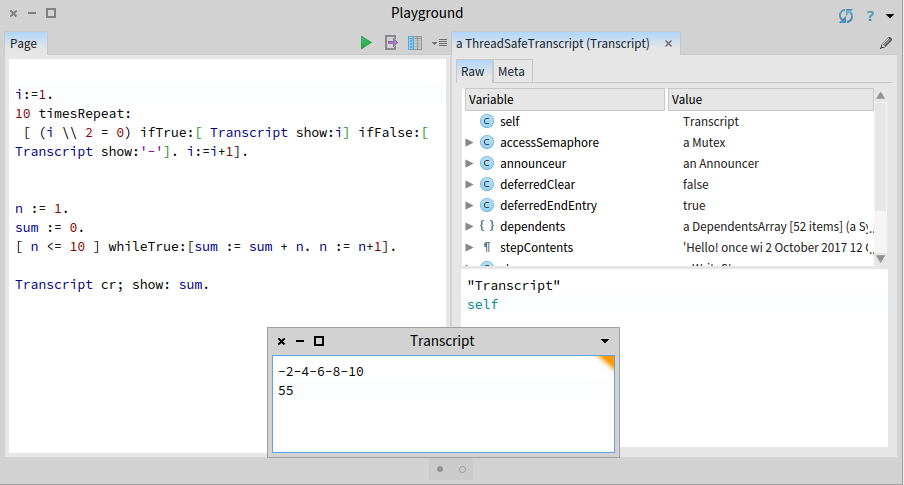Click the Publish/remote share icon
Screen dimensions: 904x485
click(391, 43)
